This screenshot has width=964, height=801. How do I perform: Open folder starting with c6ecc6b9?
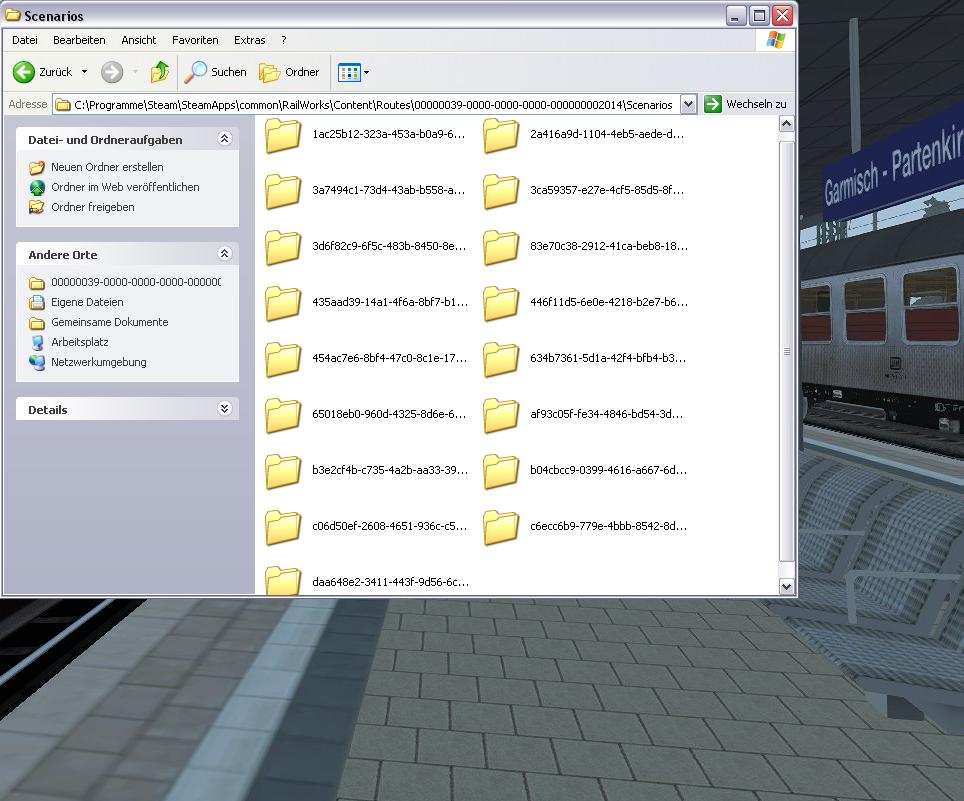(x=501, y=527)
